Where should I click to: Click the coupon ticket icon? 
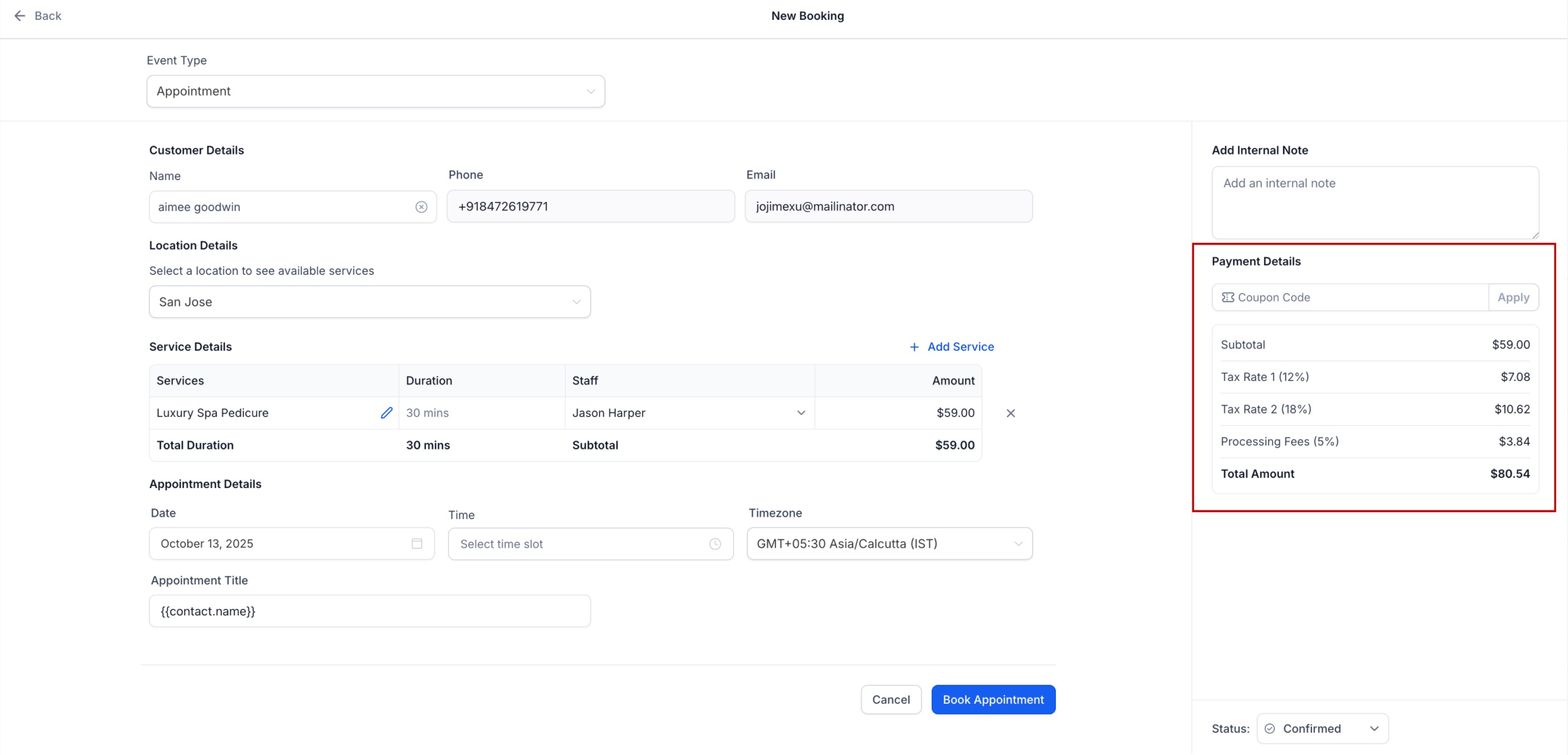pyautogui.click(x=1228, y=297)
